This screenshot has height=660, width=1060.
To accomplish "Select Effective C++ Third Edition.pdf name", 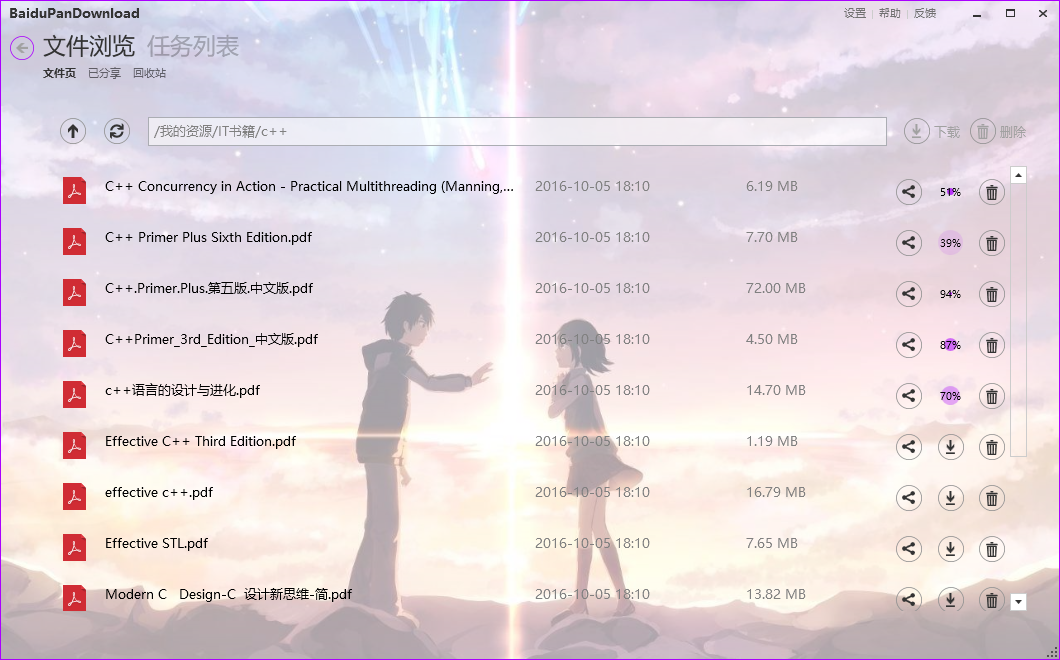I will point(200,442).
